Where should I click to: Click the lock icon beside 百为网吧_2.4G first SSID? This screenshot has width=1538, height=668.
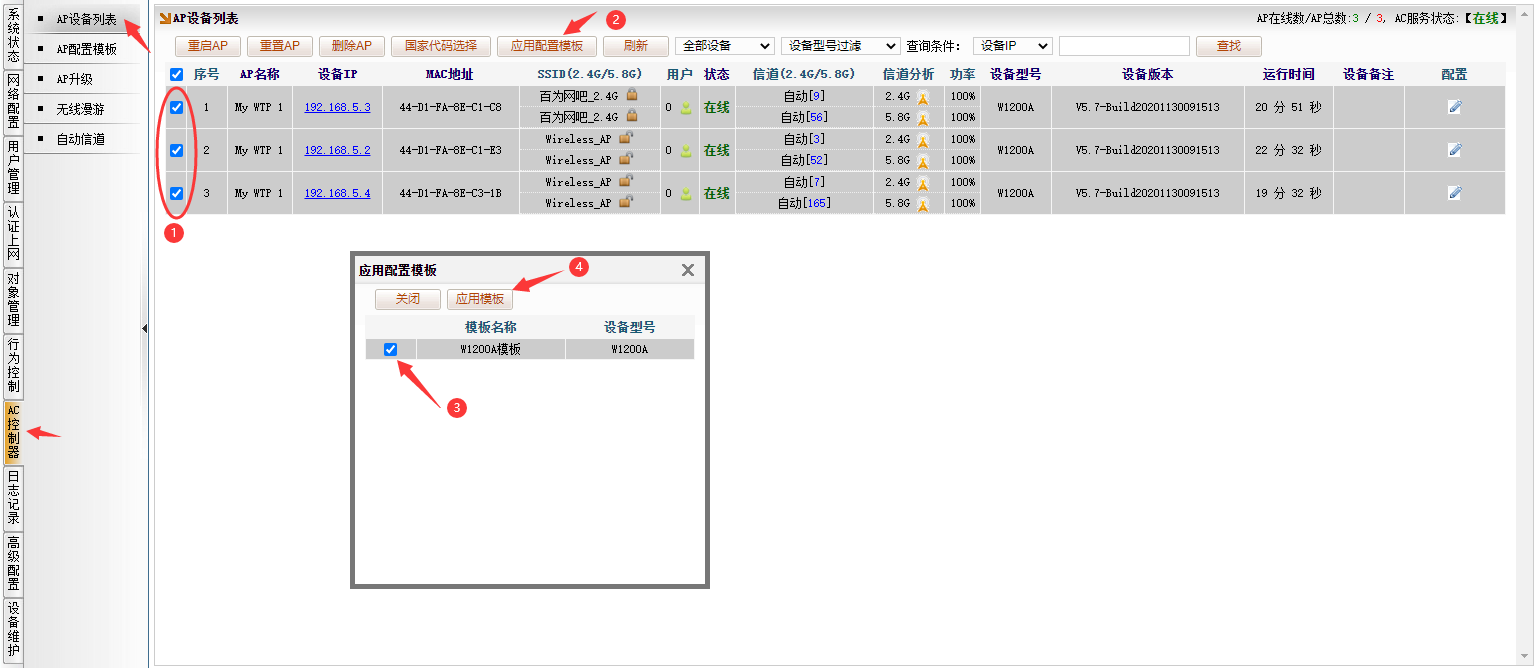632,96
